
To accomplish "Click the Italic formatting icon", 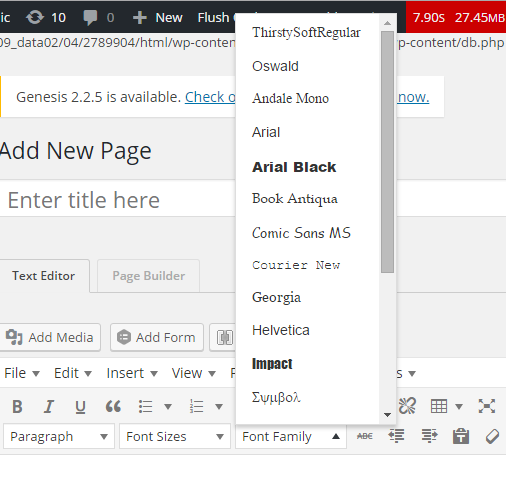I will coord(49,406).
